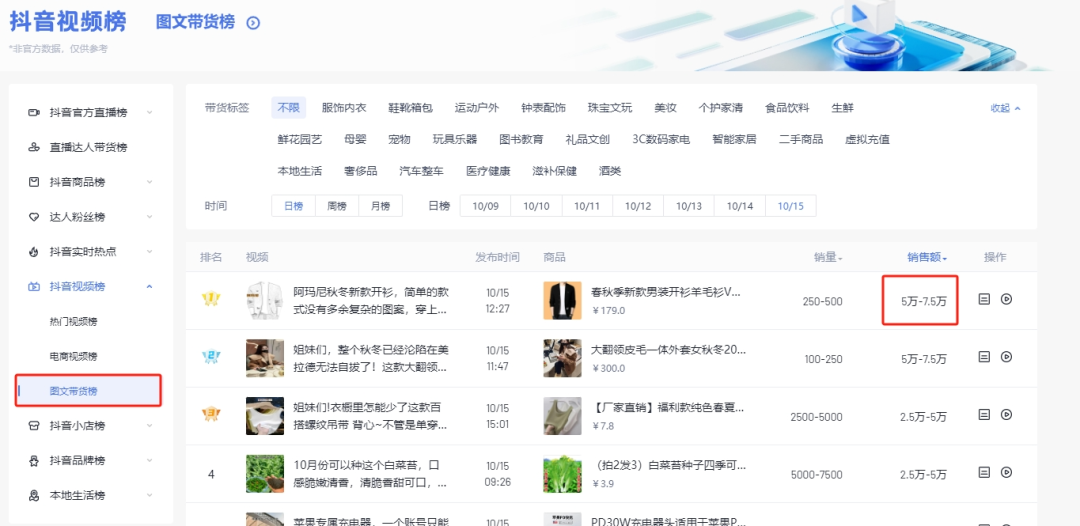
Task: Open the 电商视频榜 submenu item
Action: 74,356
